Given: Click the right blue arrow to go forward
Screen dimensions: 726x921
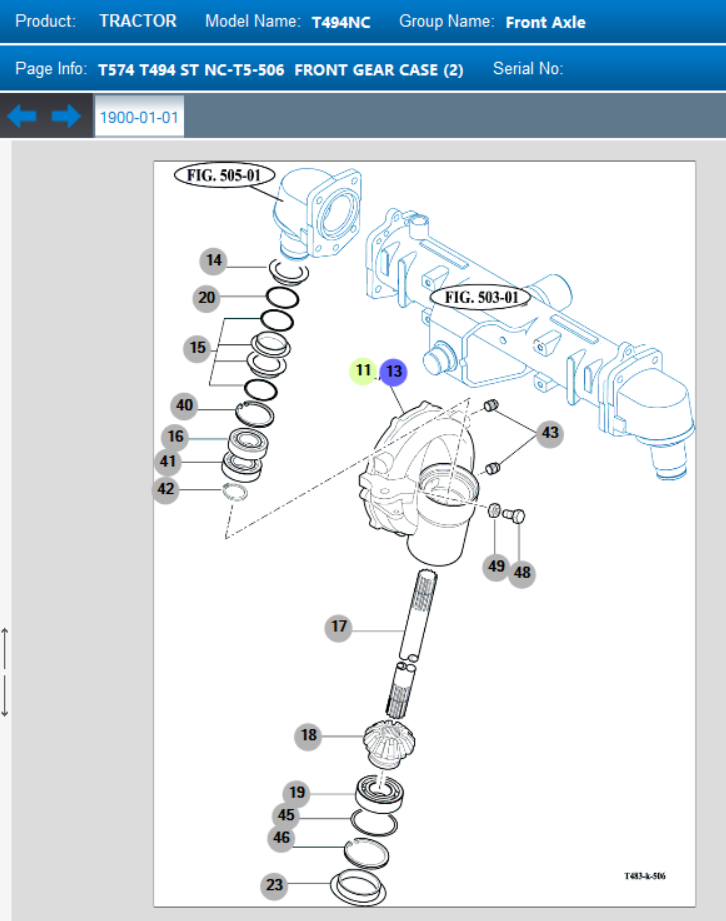Looking at the screenshot, I should [x=66, y=117].
